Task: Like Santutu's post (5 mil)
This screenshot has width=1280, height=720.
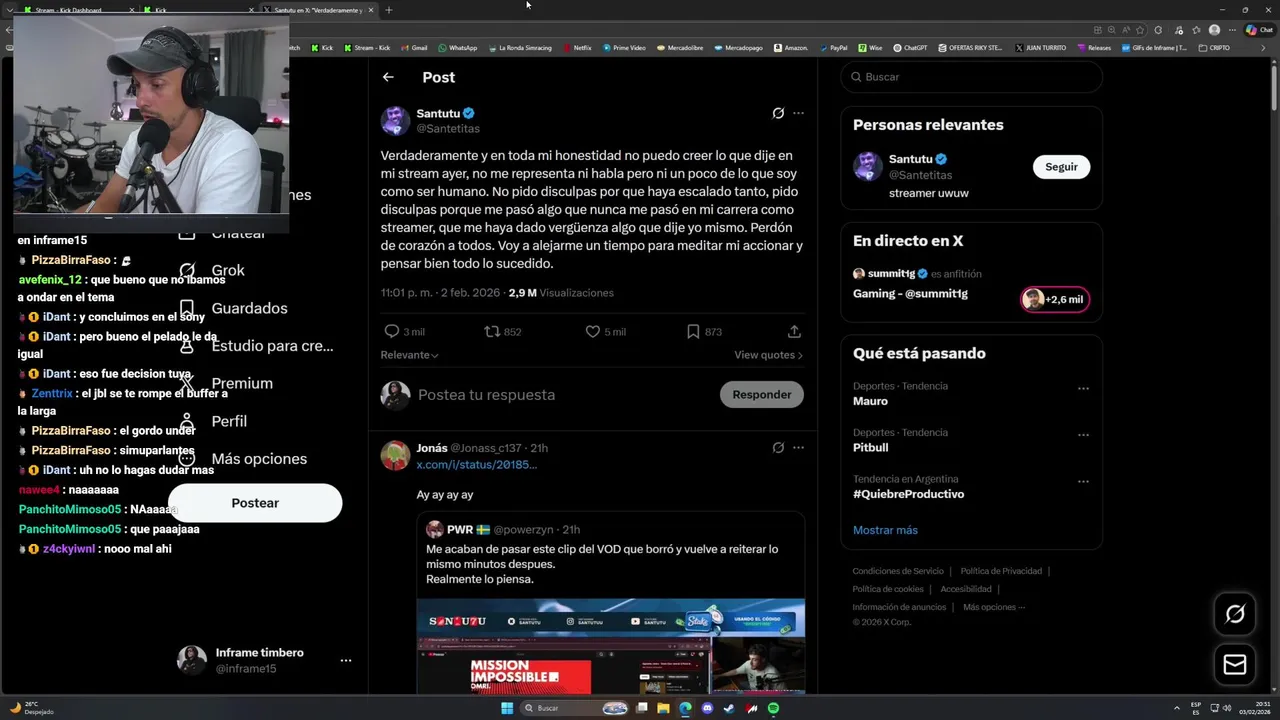Action: coord(605,332)
